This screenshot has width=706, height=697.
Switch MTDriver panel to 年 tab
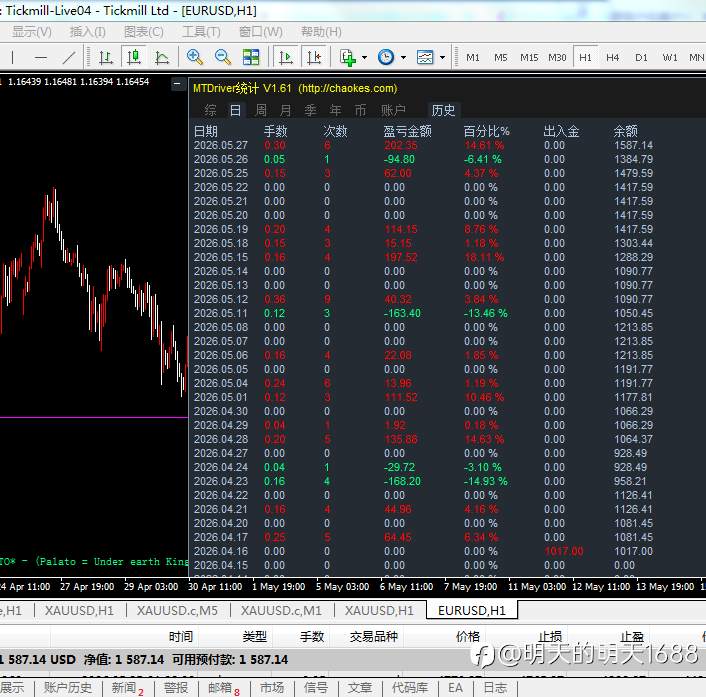(335, 110)
